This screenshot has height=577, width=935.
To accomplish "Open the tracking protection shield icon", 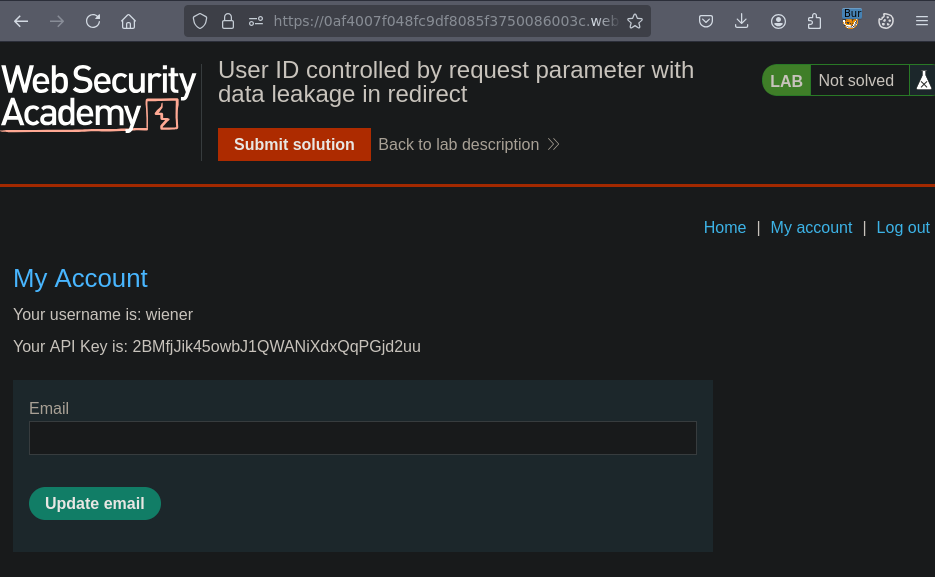I will [200, 21].
